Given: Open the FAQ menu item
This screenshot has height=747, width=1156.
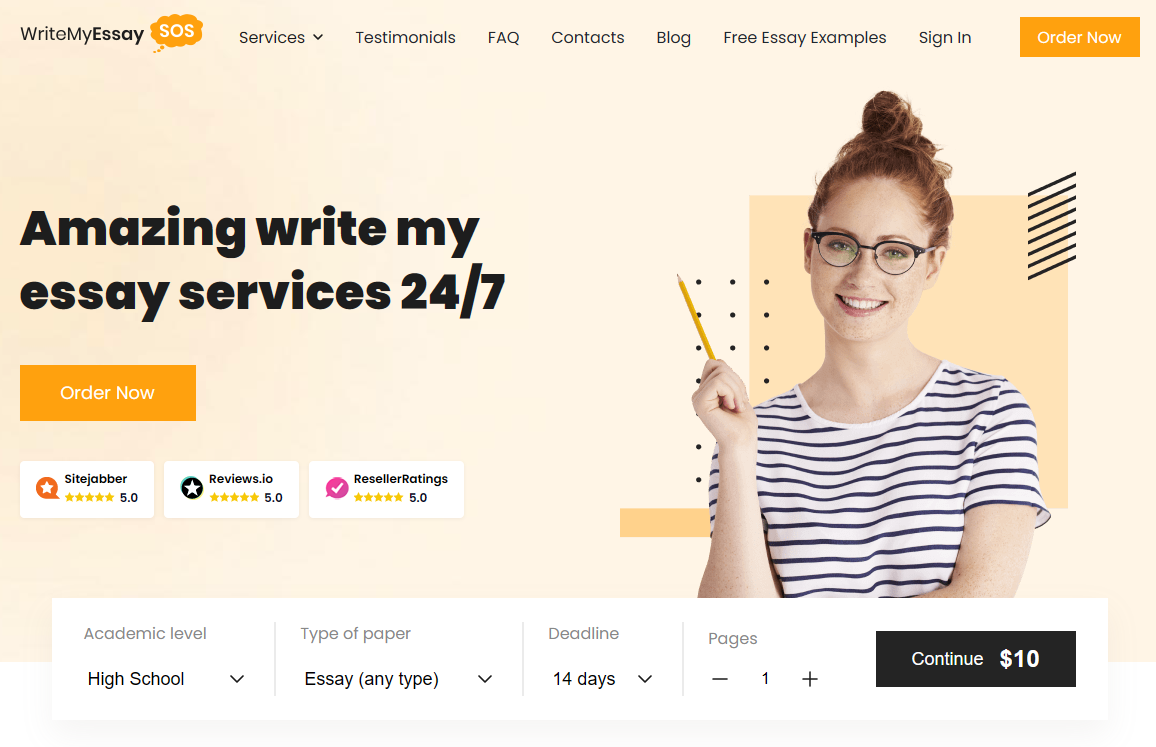Looking at the screenshot, I should [x=504, y=38].
